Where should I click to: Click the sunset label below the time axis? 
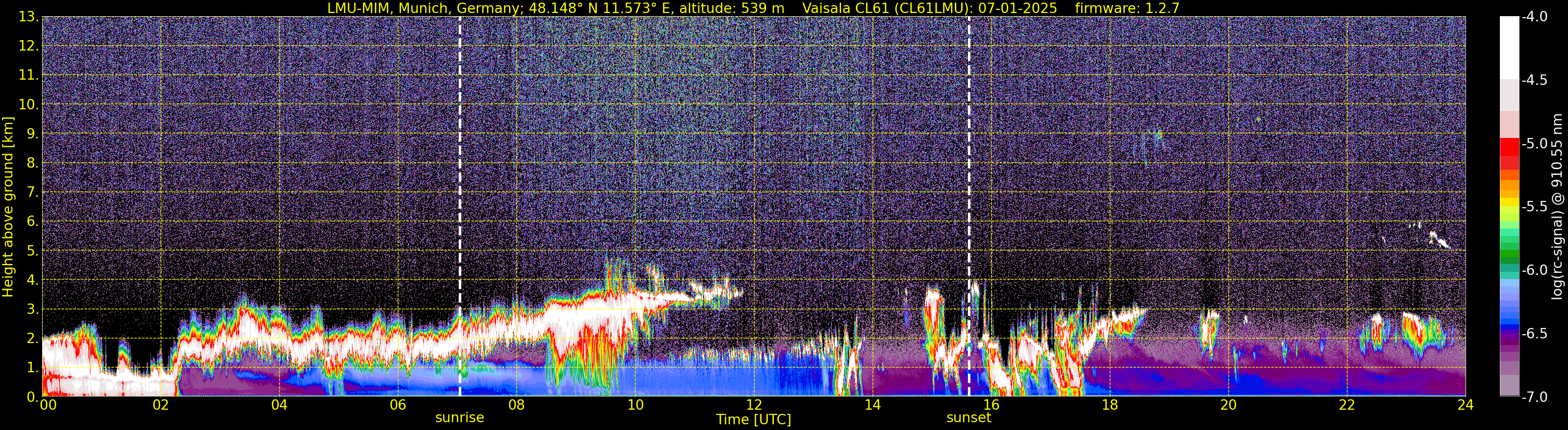click(968, 418)
